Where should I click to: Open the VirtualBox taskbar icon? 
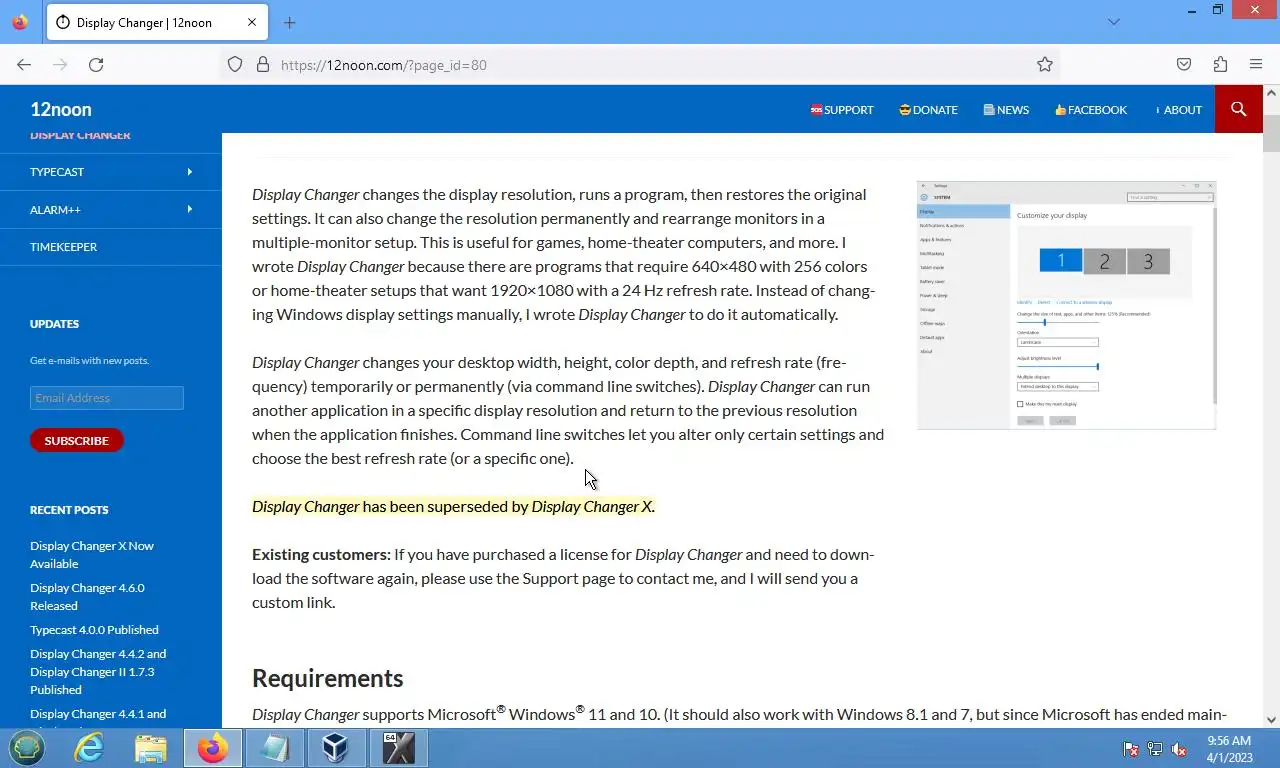(x=336, y=748)
